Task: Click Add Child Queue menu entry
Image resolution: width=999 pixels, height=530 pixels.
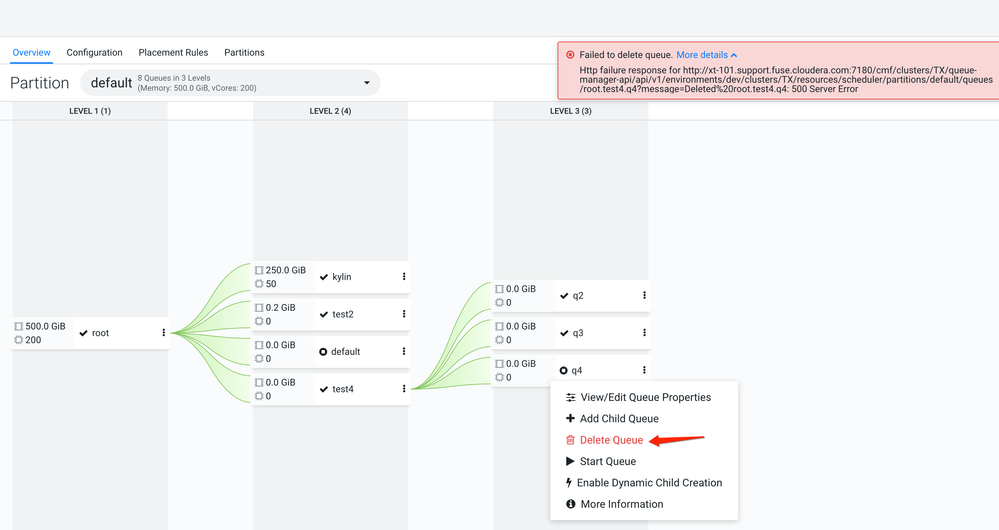Action: tap(619, 419)
